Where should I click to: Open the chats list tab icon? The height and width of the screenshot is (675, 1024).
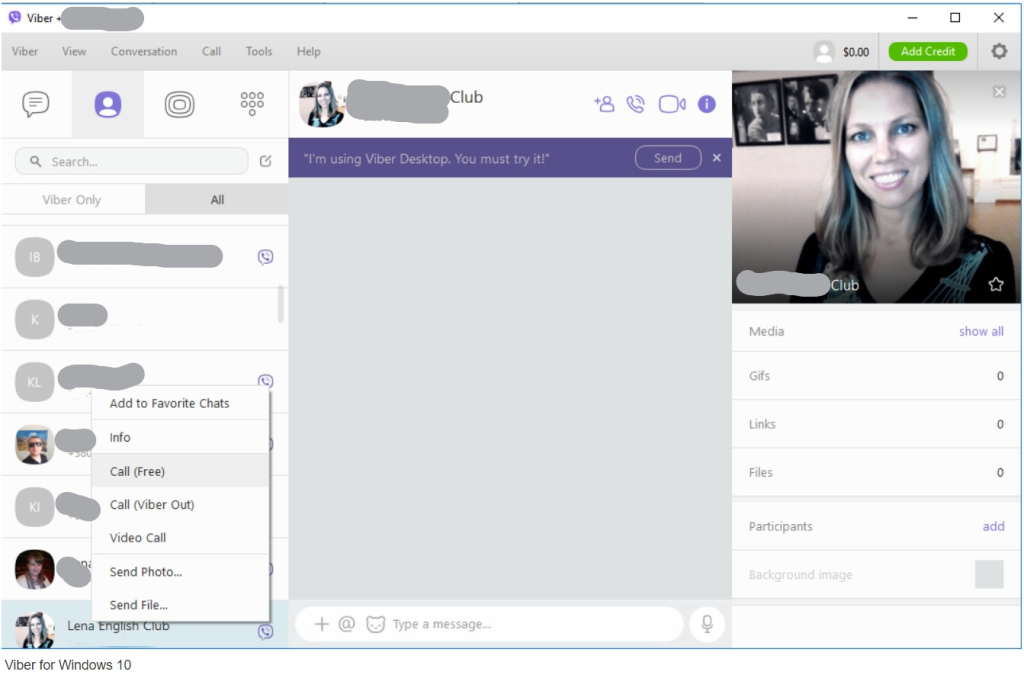click(36, 104)
